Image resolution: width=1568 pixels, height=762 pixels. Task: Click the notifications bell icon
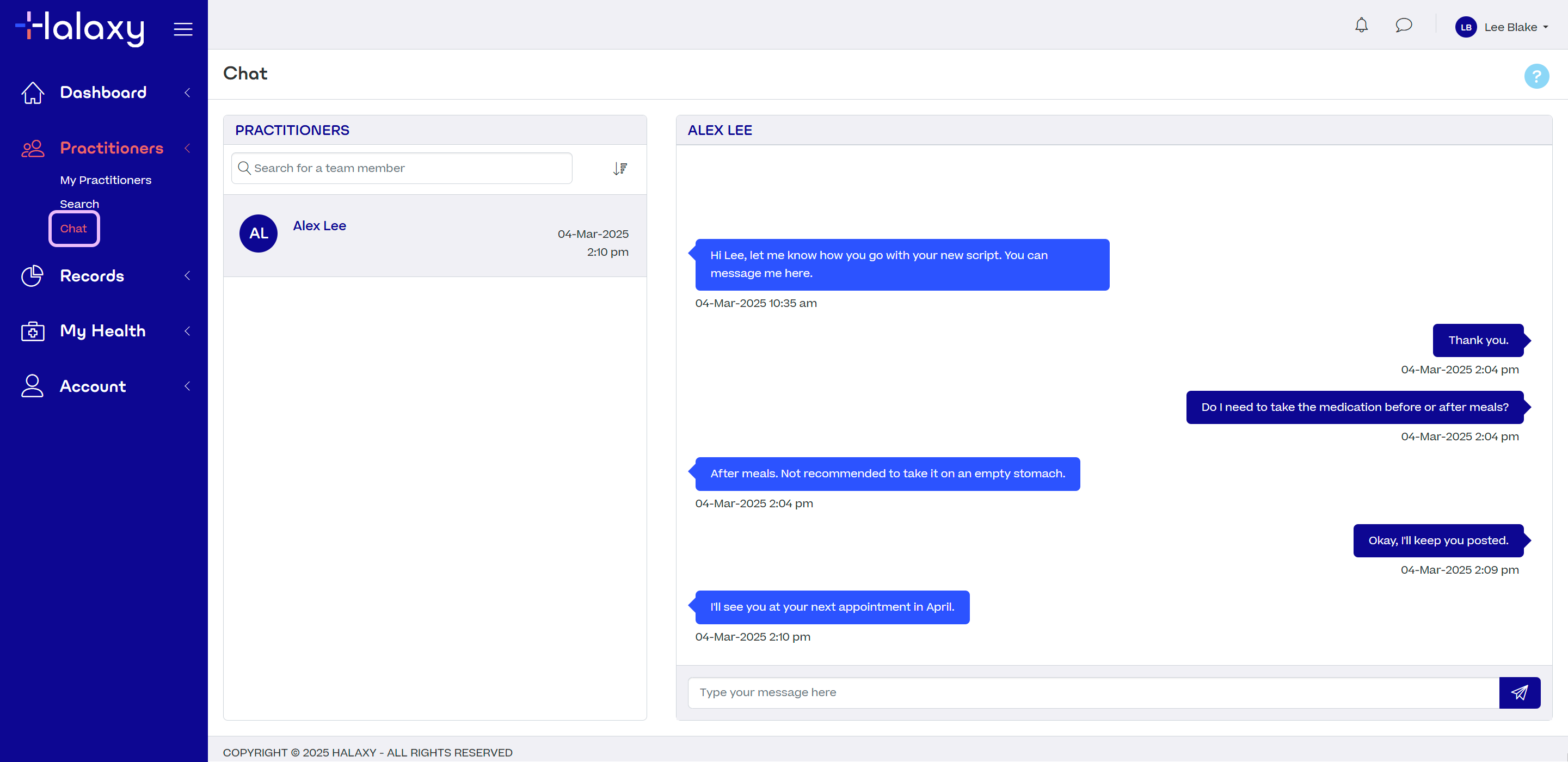(x=1361, y=25)
